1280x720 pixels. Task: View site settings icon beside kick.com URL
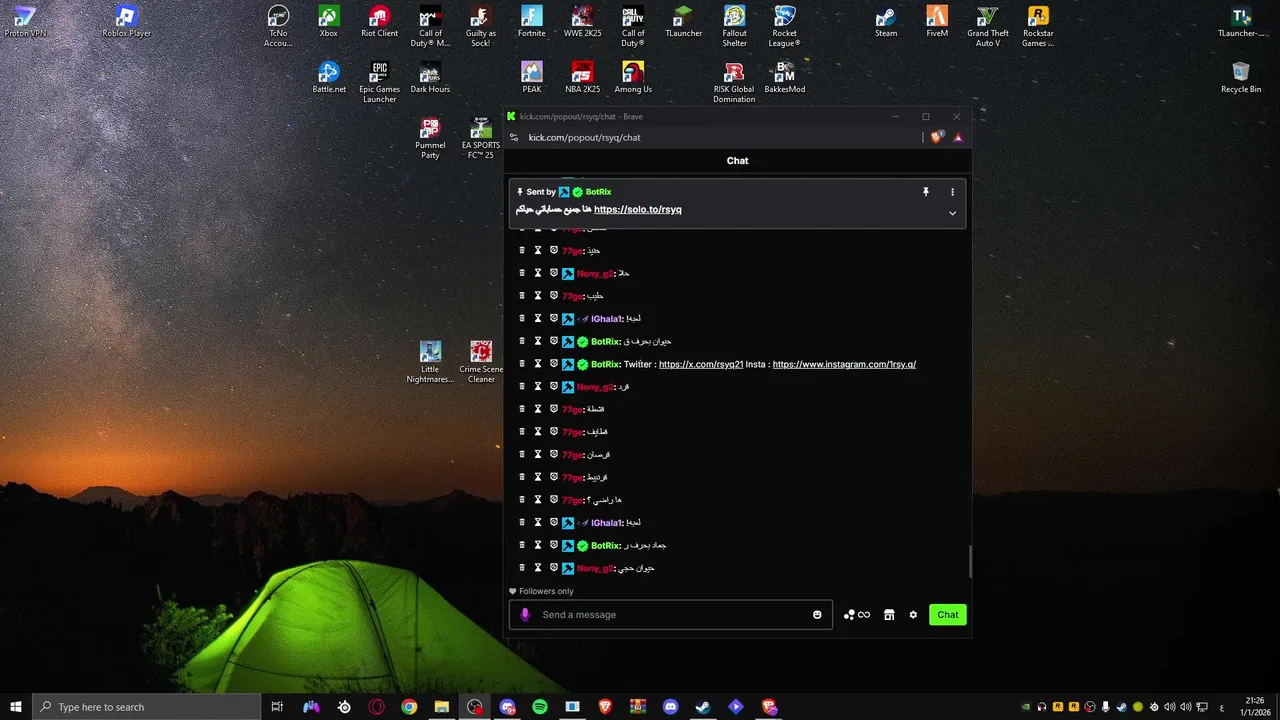coord(514,137)
